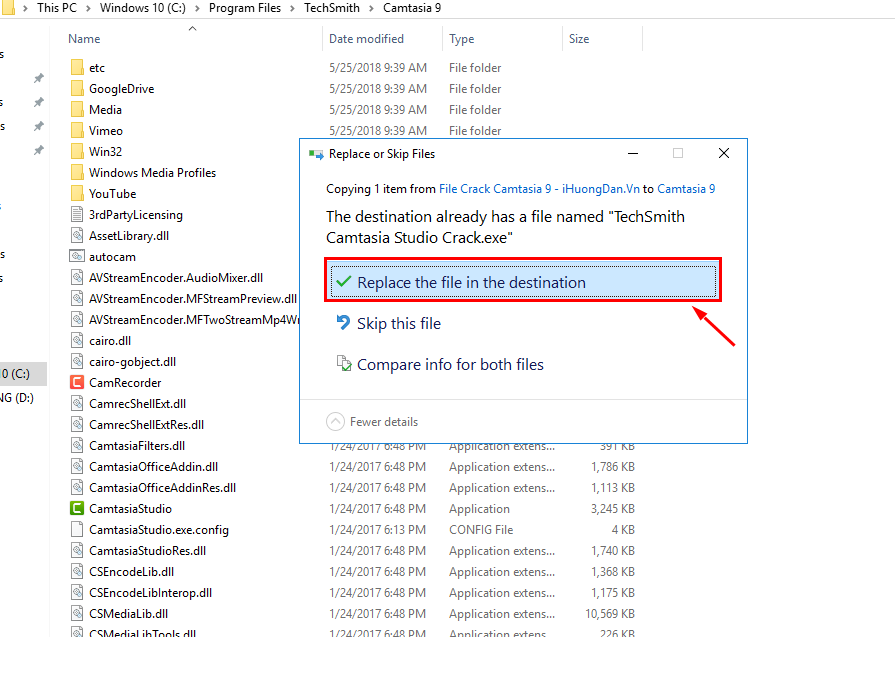Image resolution: width=895 pixels, height=683 pixels.
Task: Click the compare files document icon
Action: click(344, 363)
